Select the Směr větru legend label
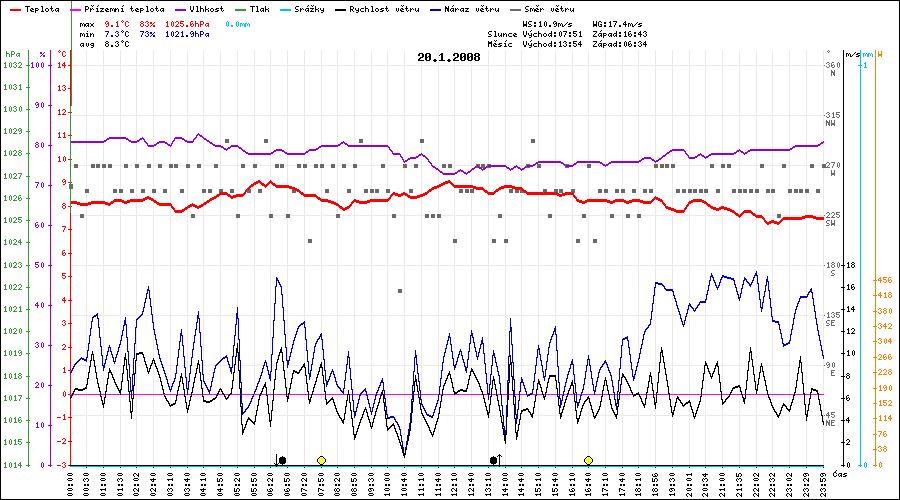The height and width of the screenshot is (500, 900). click(549, 9)
